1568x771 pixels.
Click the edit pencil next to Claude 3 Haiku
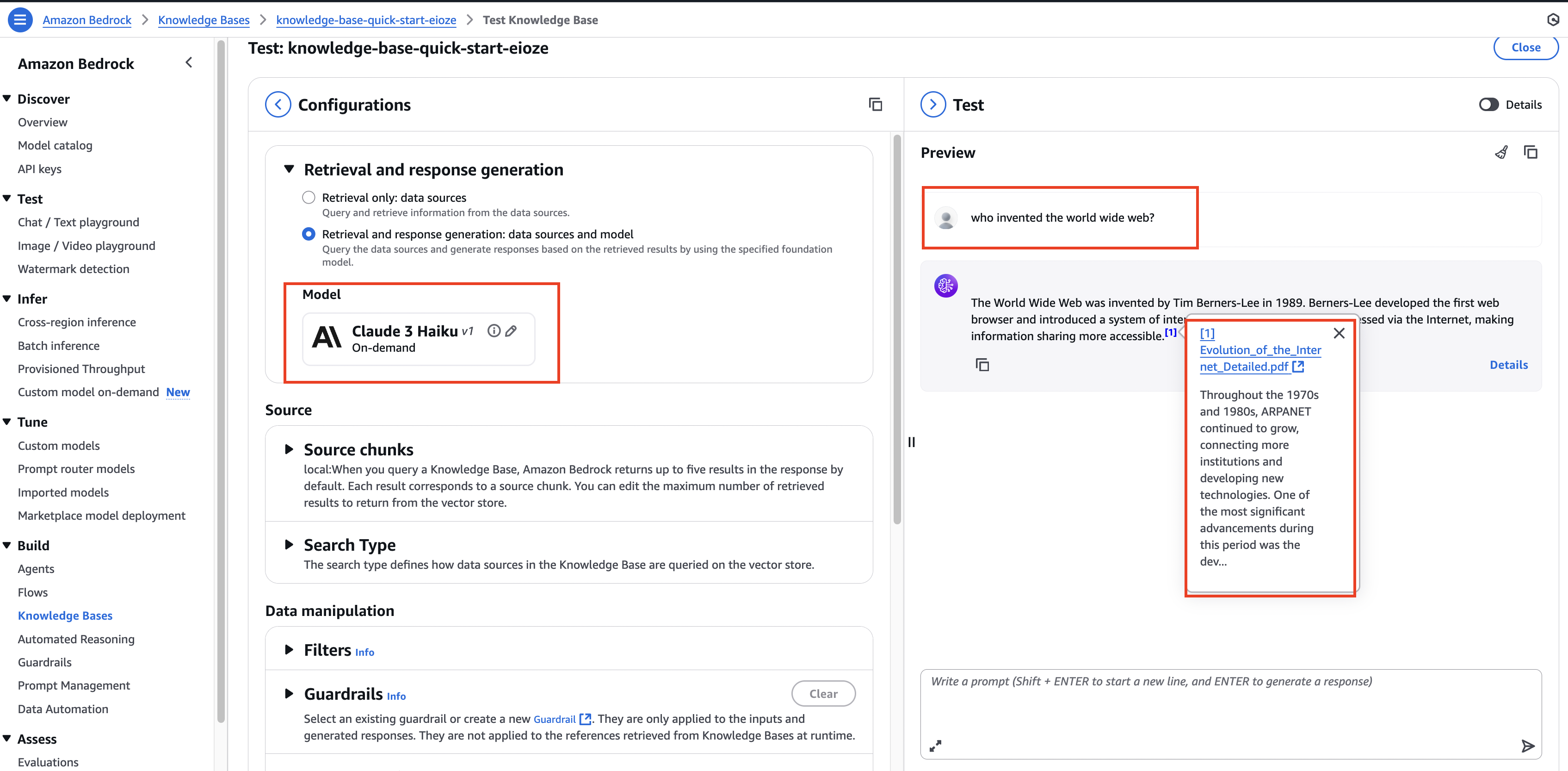click(511, 331)
